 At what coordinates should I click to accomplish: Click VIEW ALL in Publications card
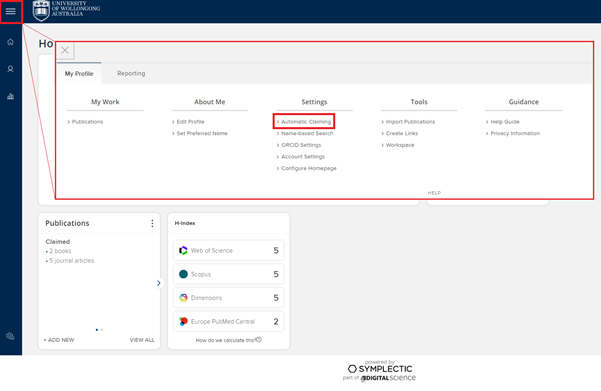pos(142,340)
